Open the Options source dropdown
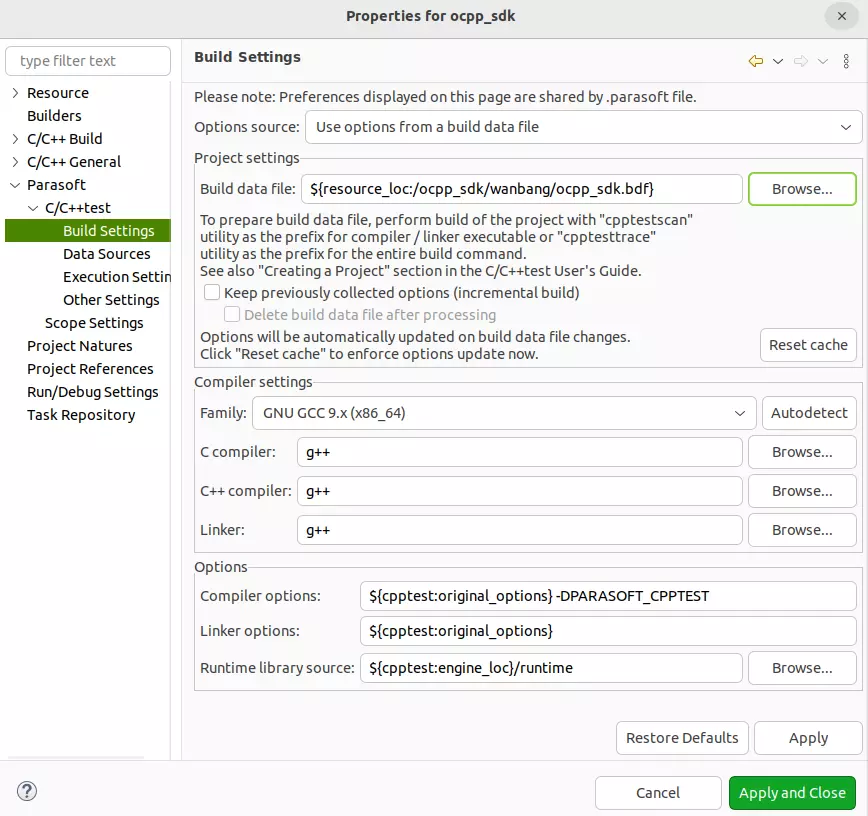 (x=582, y=127)
